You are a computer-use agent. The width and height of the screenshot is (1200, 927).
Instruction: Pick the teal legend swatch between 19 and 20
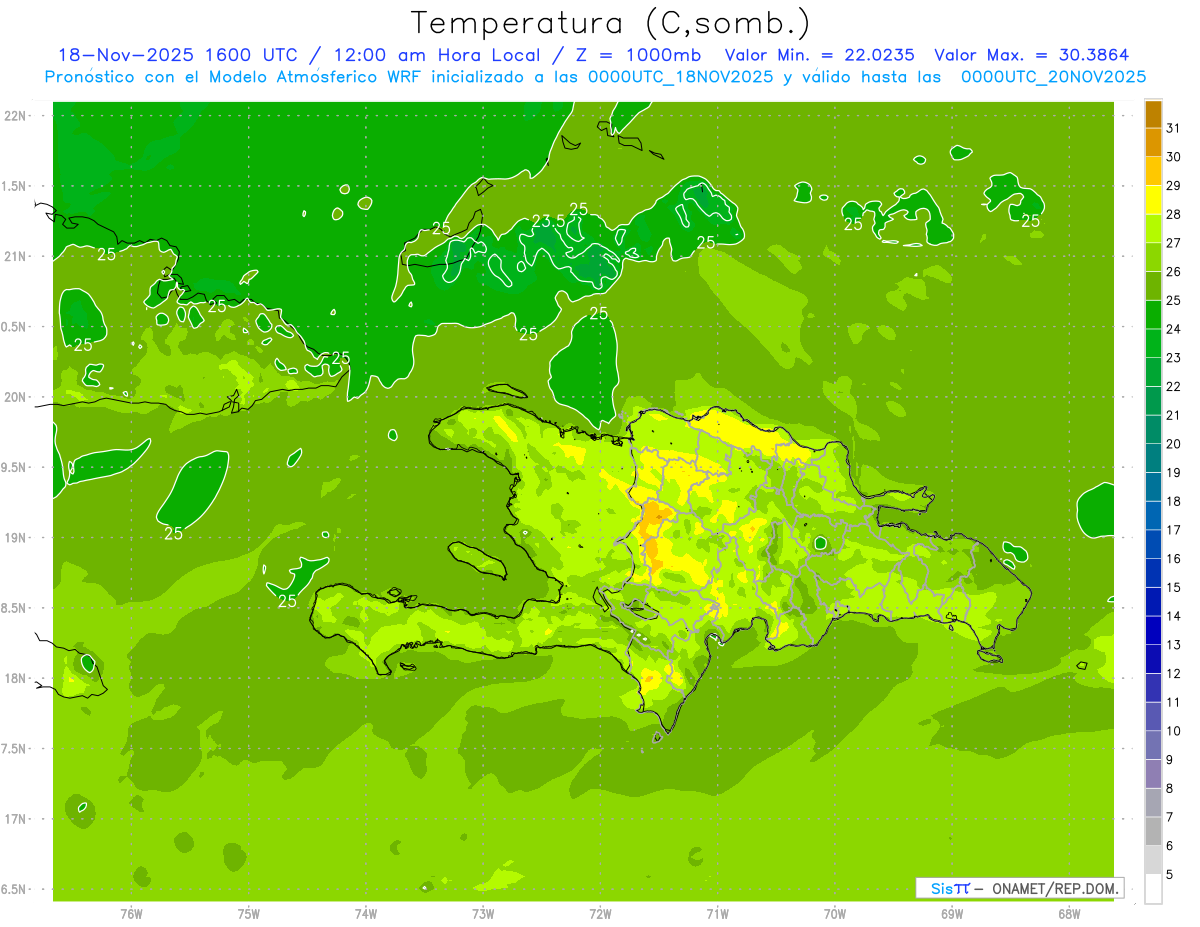1153,458
